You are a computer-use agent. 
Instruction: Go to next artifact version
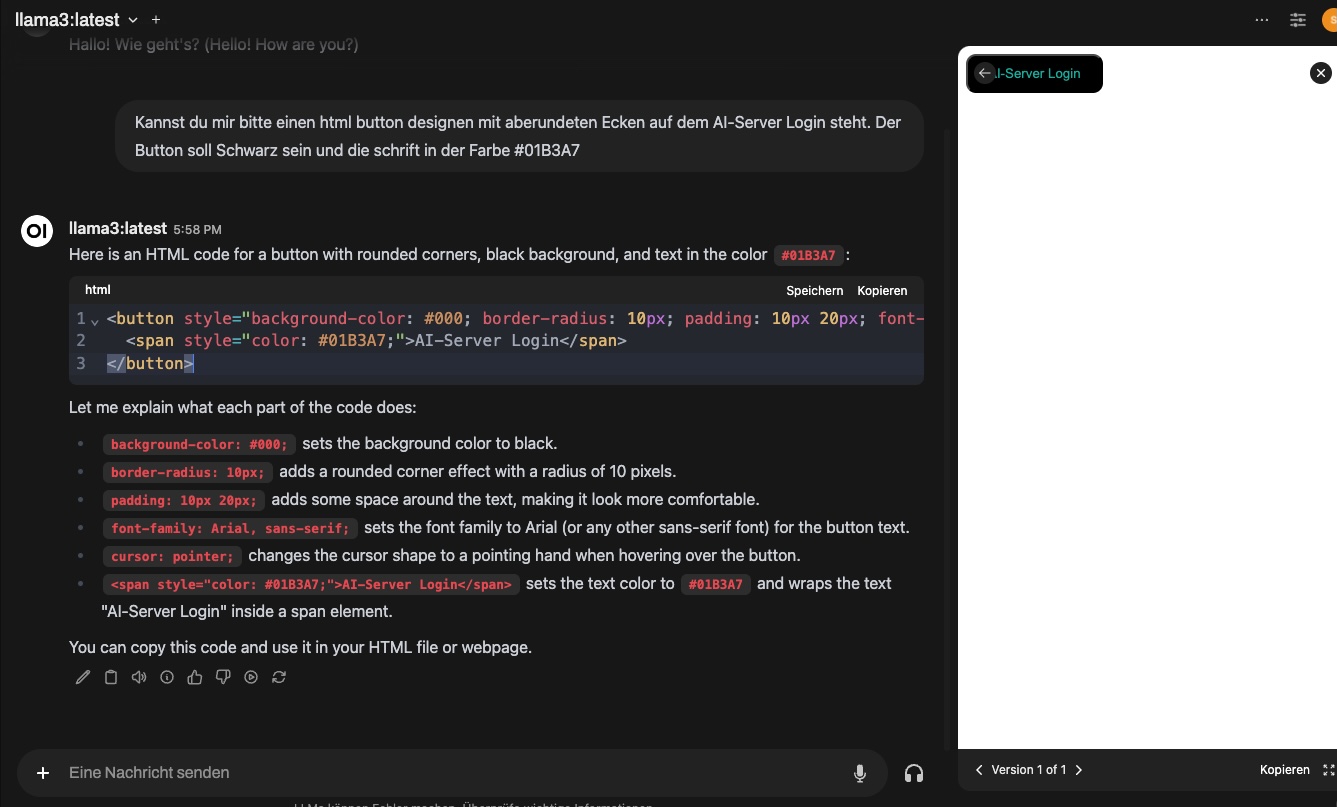tap(1079, 770)
